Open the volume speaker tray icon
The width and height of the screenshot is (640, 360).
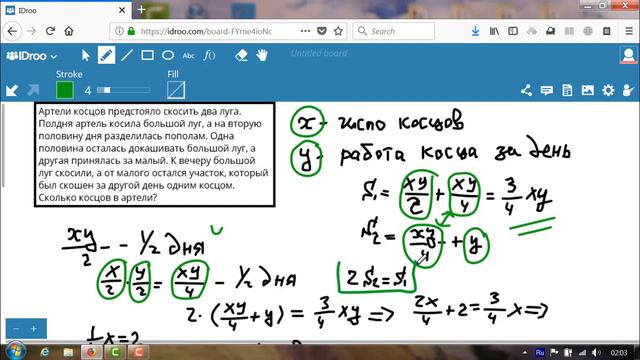(x=596, y=352)
